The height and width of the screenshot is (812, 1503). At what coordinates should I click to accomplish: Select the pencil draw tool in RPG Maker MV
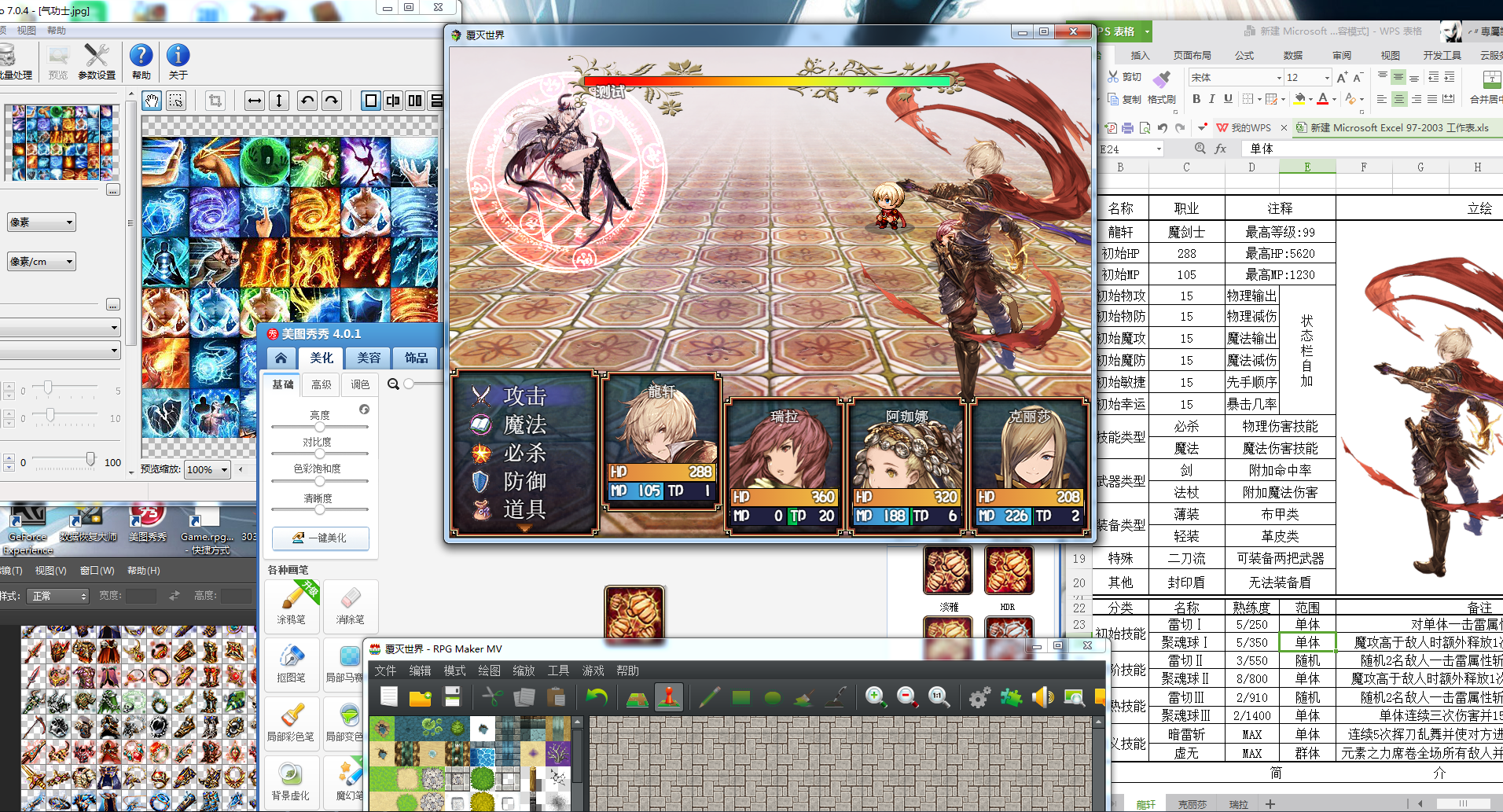click(709, 696)
